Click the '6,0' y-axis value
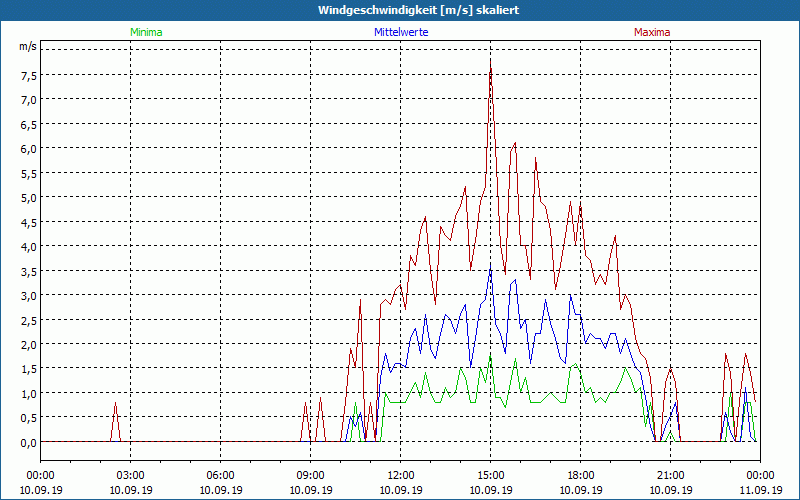 pos(29,149)
